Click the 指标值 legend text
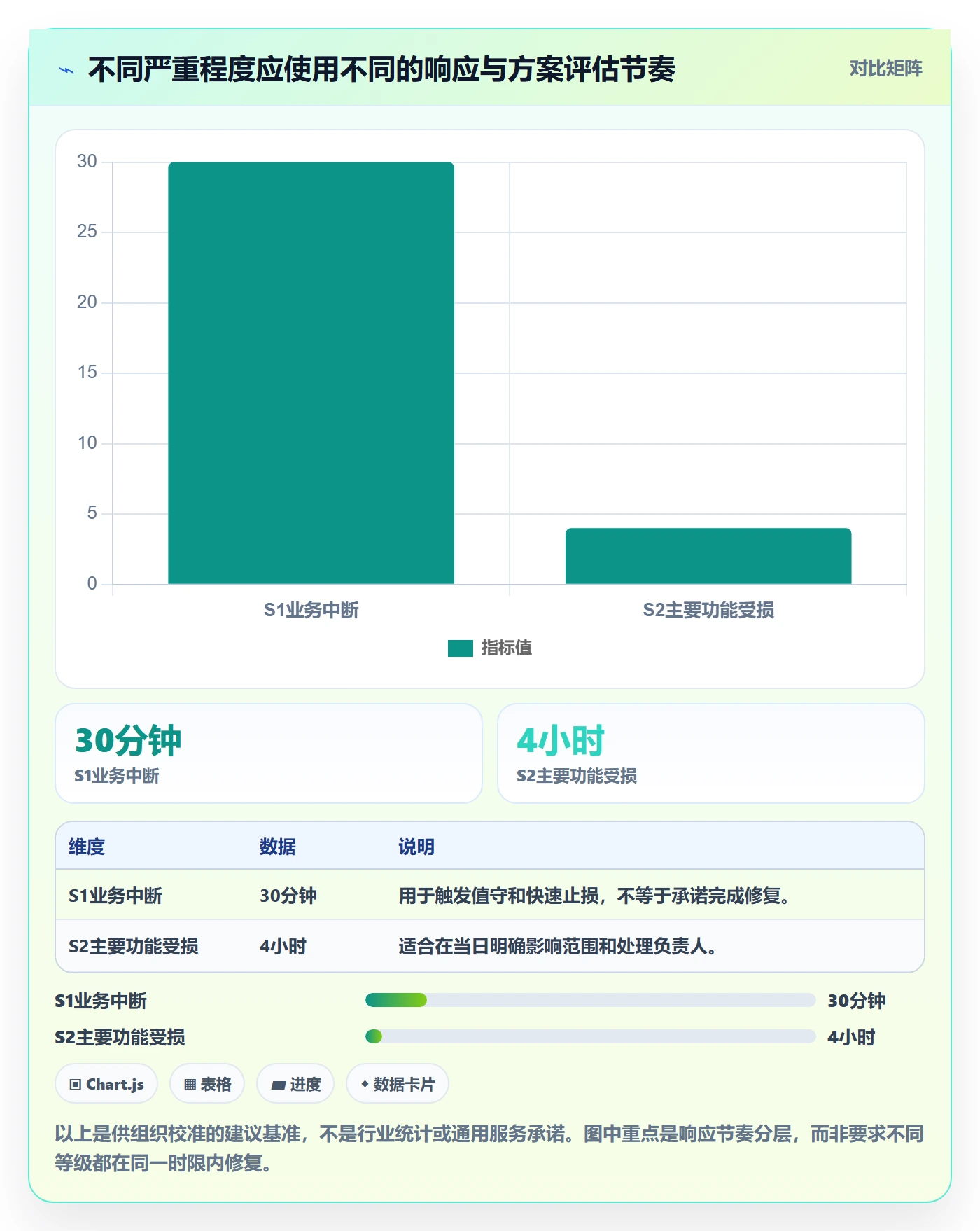 point(507,648)
